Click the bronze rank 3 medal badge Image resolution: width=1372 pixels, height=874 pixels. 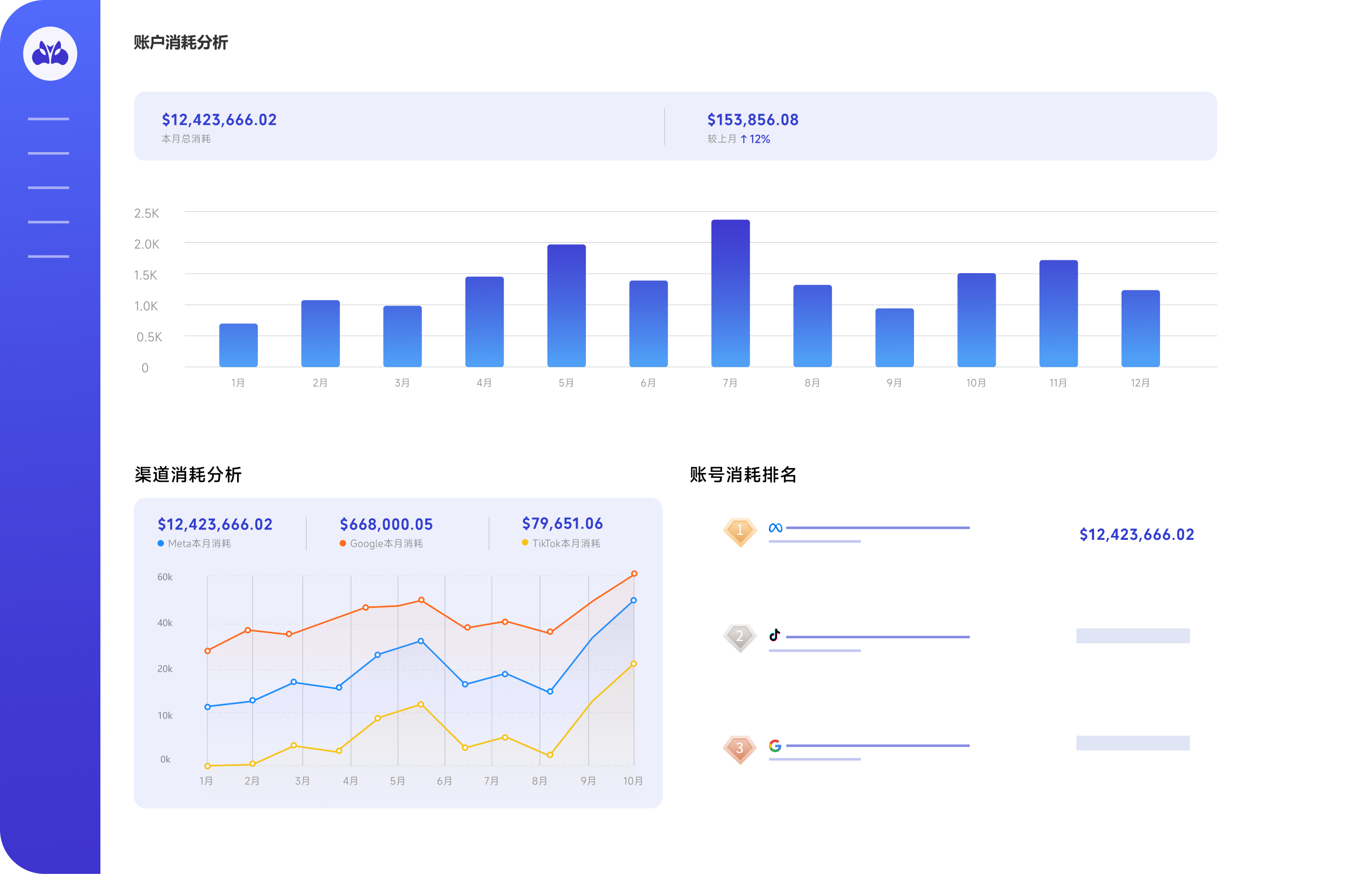[x=739, y=749]
